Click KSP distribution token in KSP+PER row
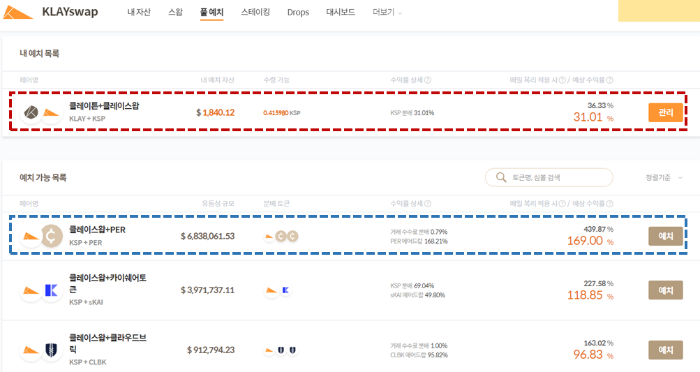The width and height of the screenshot is (700, 372). pyautogui.click(x=269, y=236)
